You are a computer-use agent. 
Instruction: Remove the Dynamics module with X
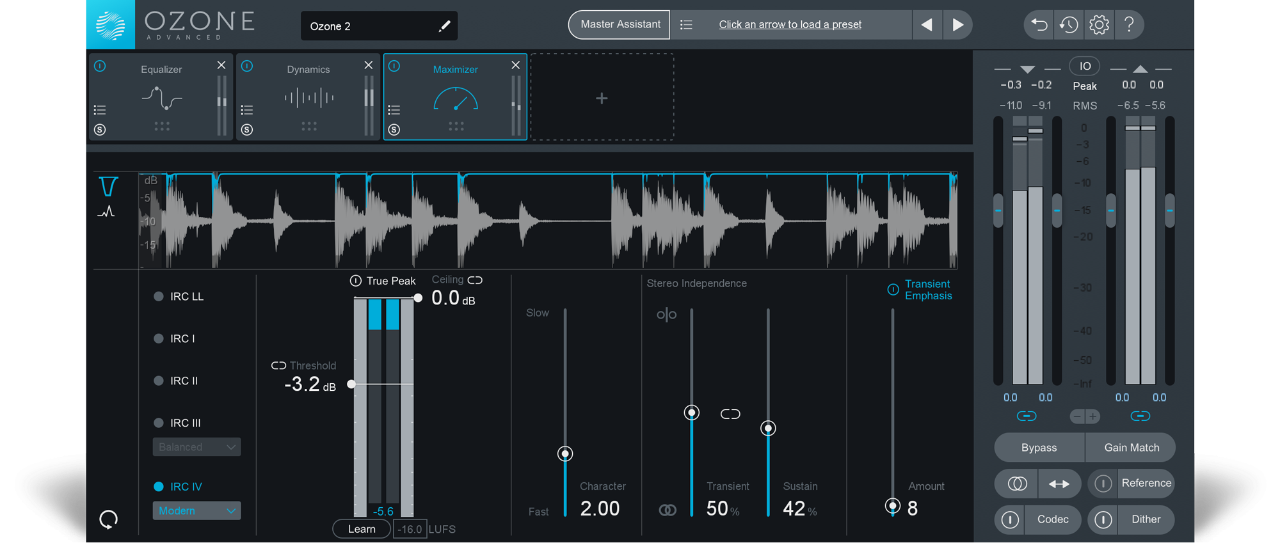(x=369, y=65)
